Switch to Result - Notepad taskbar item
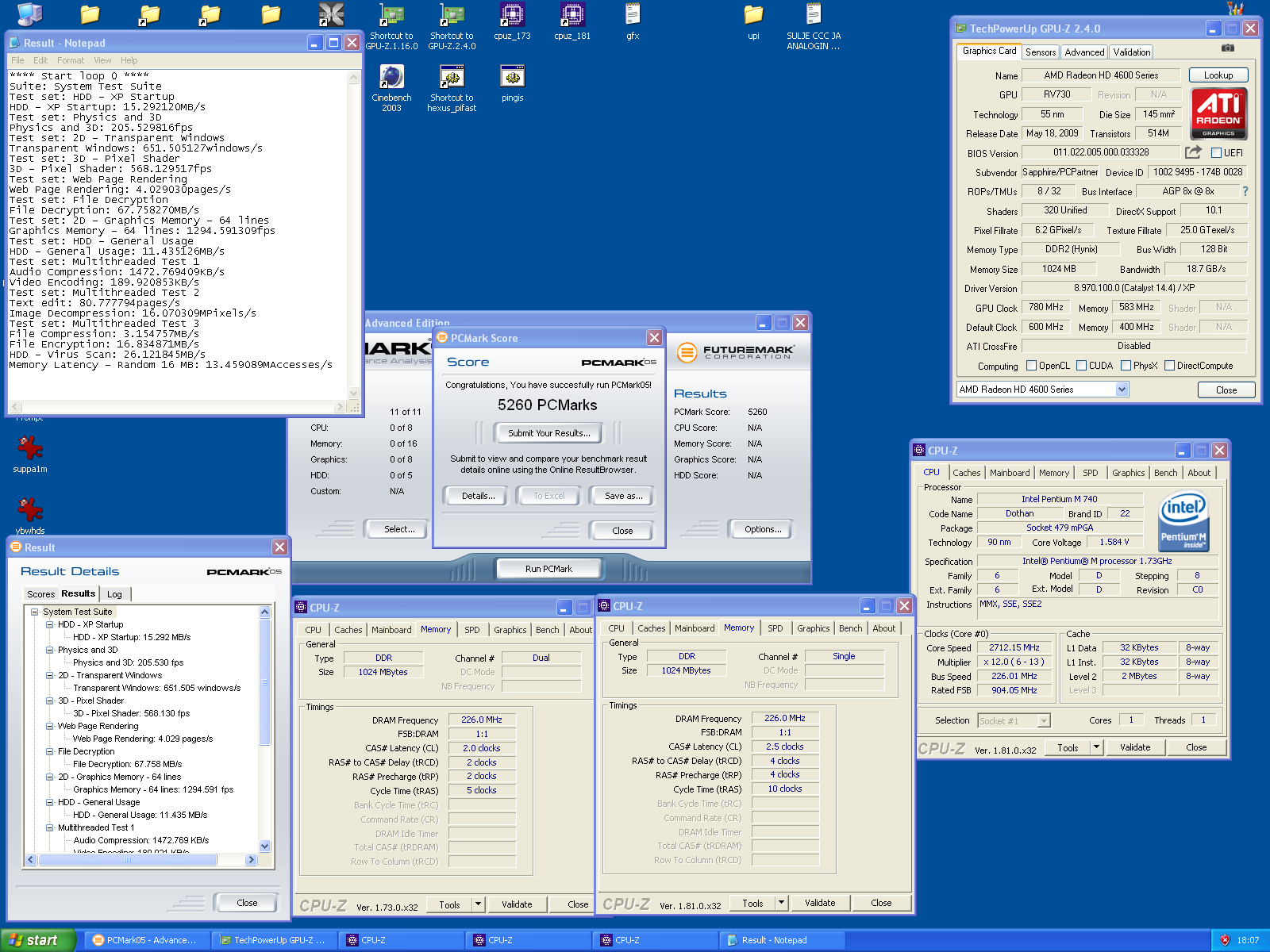 point(782,940)
